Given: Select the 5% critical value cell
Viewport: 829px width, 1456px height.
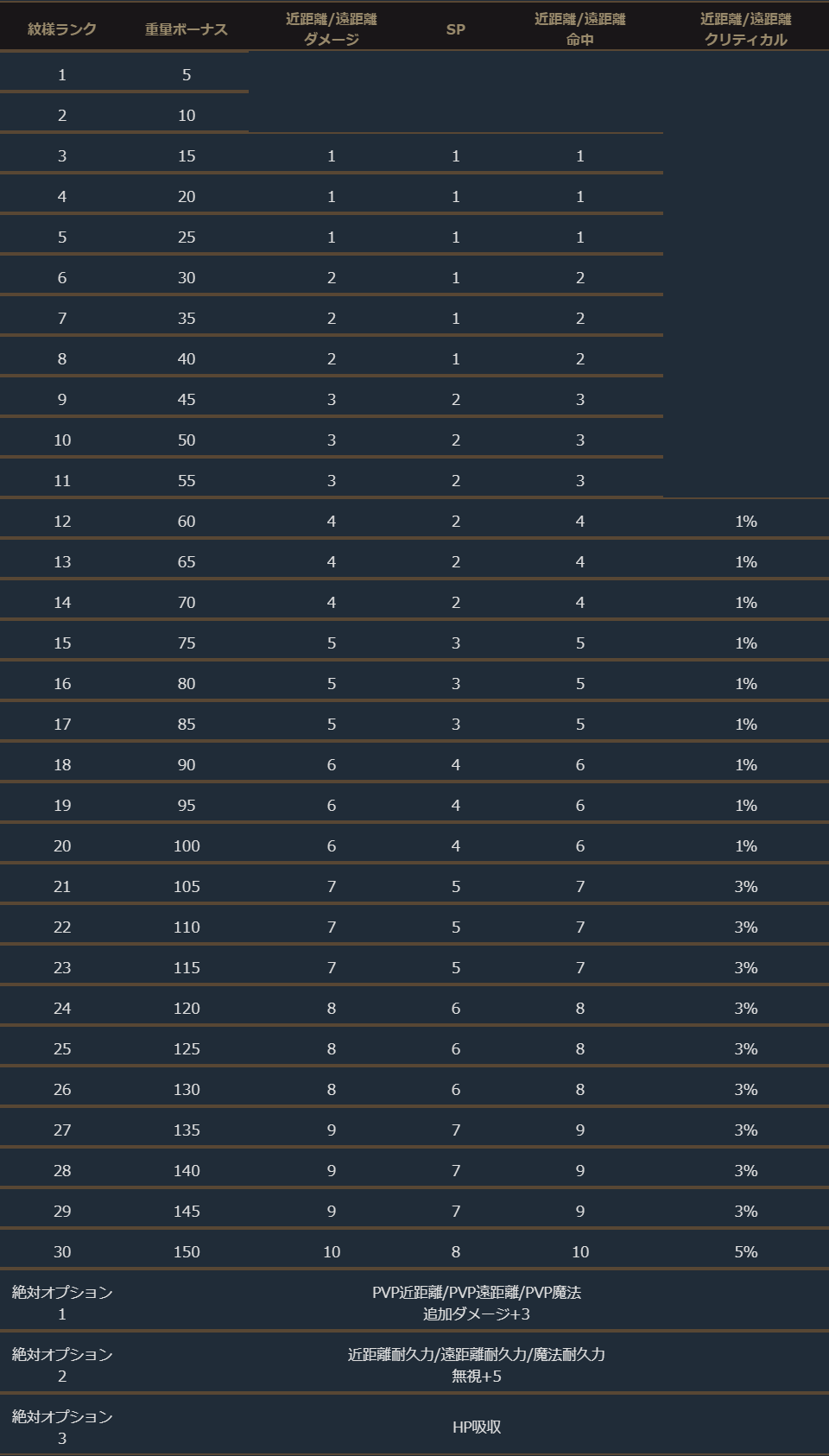Looking at the screenshot, I should coord(746,1251).
